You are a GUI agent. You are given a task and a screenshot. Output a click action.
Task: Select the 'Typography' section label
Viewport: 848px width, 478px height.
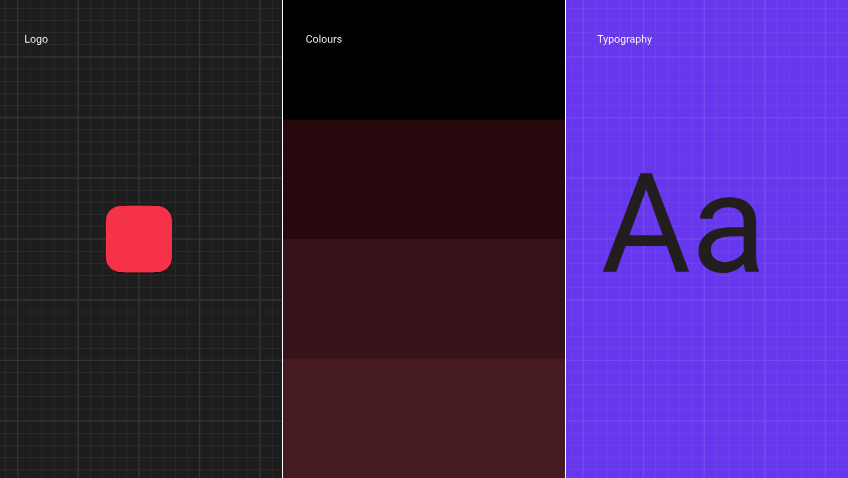point(624,39)
